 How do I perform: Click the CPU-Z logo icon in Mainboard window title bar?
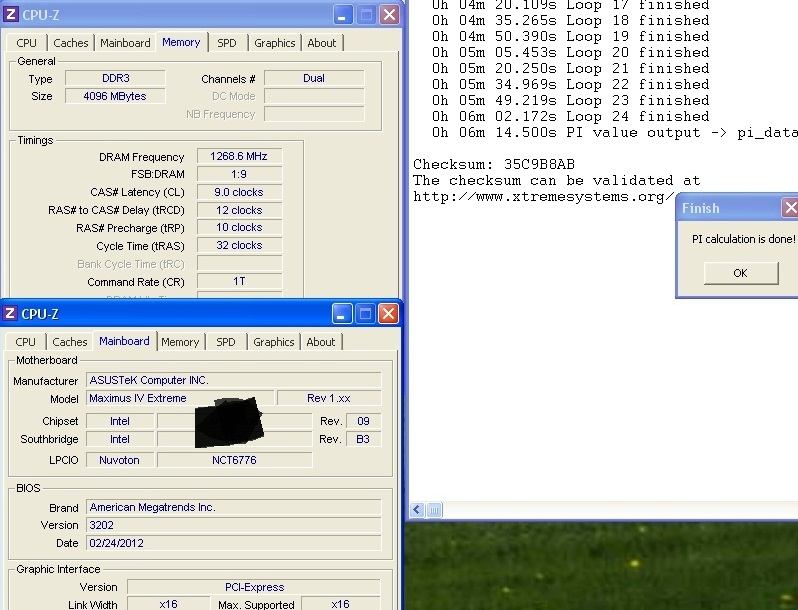pyautogui.click(x=10, y=313)
